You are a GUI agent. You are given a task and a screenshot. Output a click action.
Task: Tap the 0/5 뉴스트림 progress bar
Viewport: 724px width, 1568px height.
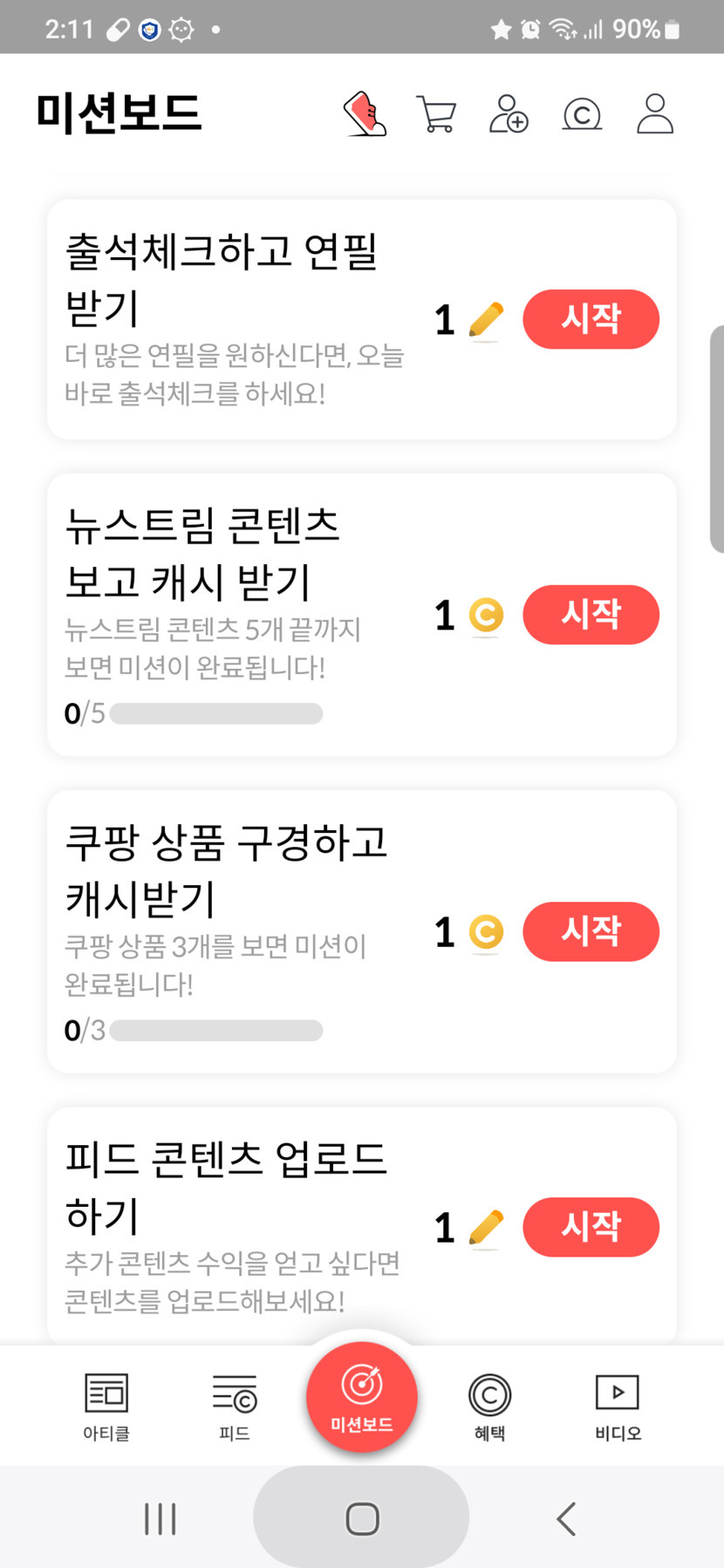pos(216,713)
